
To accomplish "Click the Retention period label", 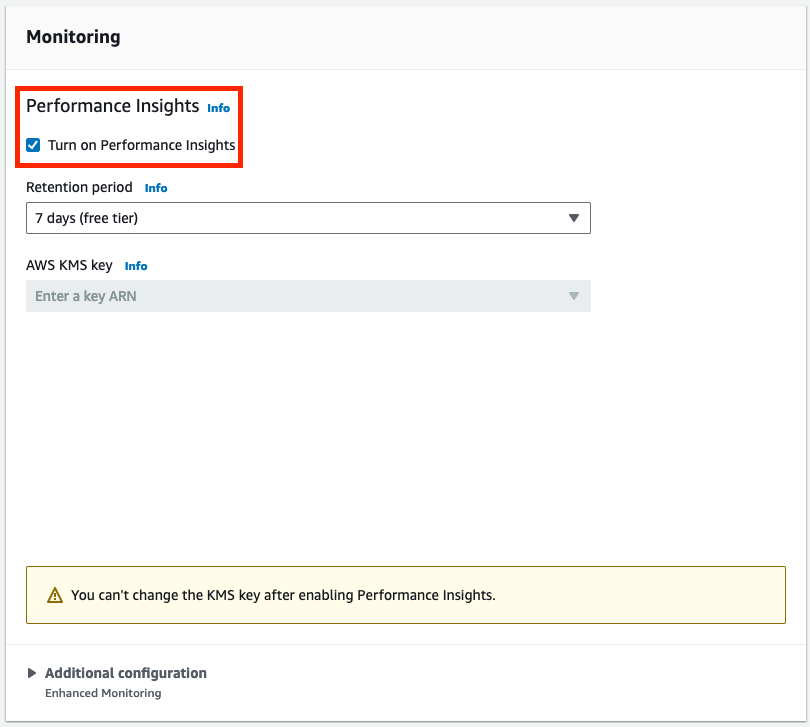I will (79, 187).
